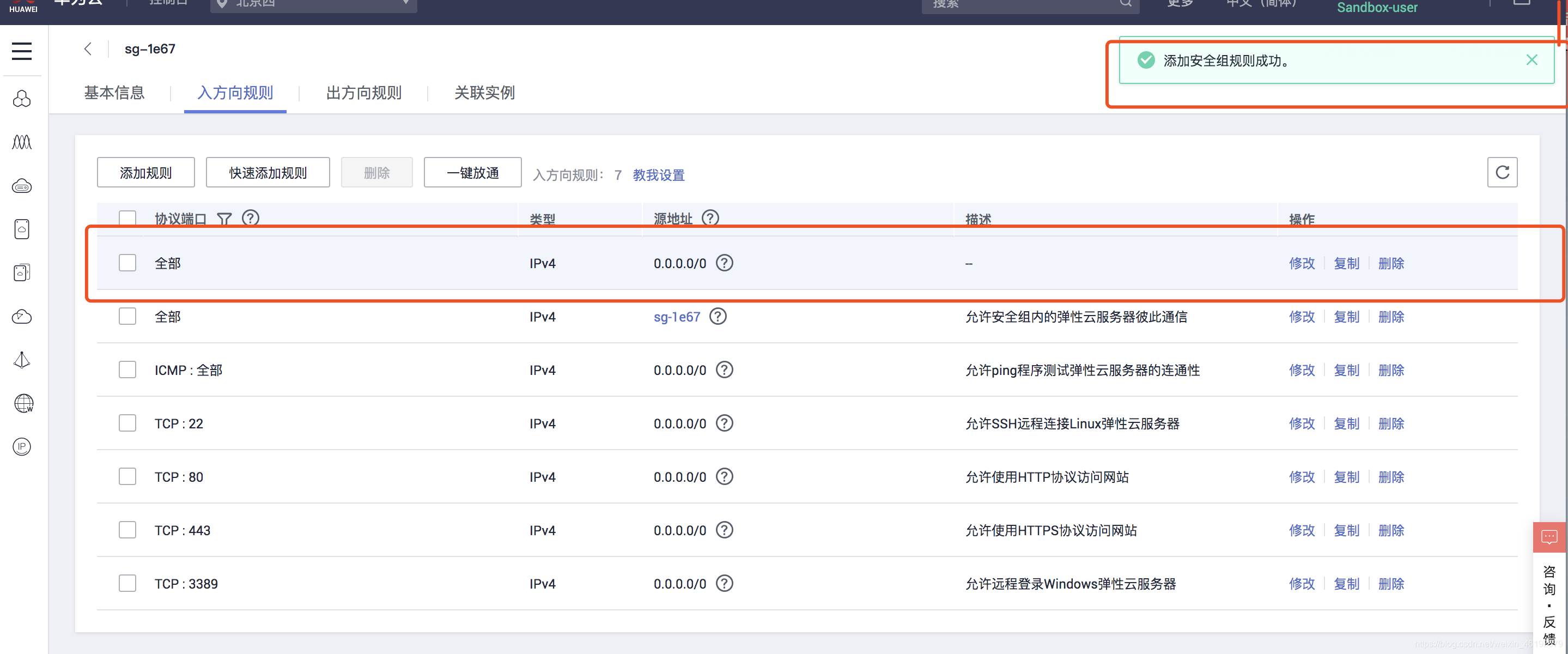The width and height of the screenshot is (1568, 654).
Task: Click the 一键放通 button
Action: tap(472, 172)
